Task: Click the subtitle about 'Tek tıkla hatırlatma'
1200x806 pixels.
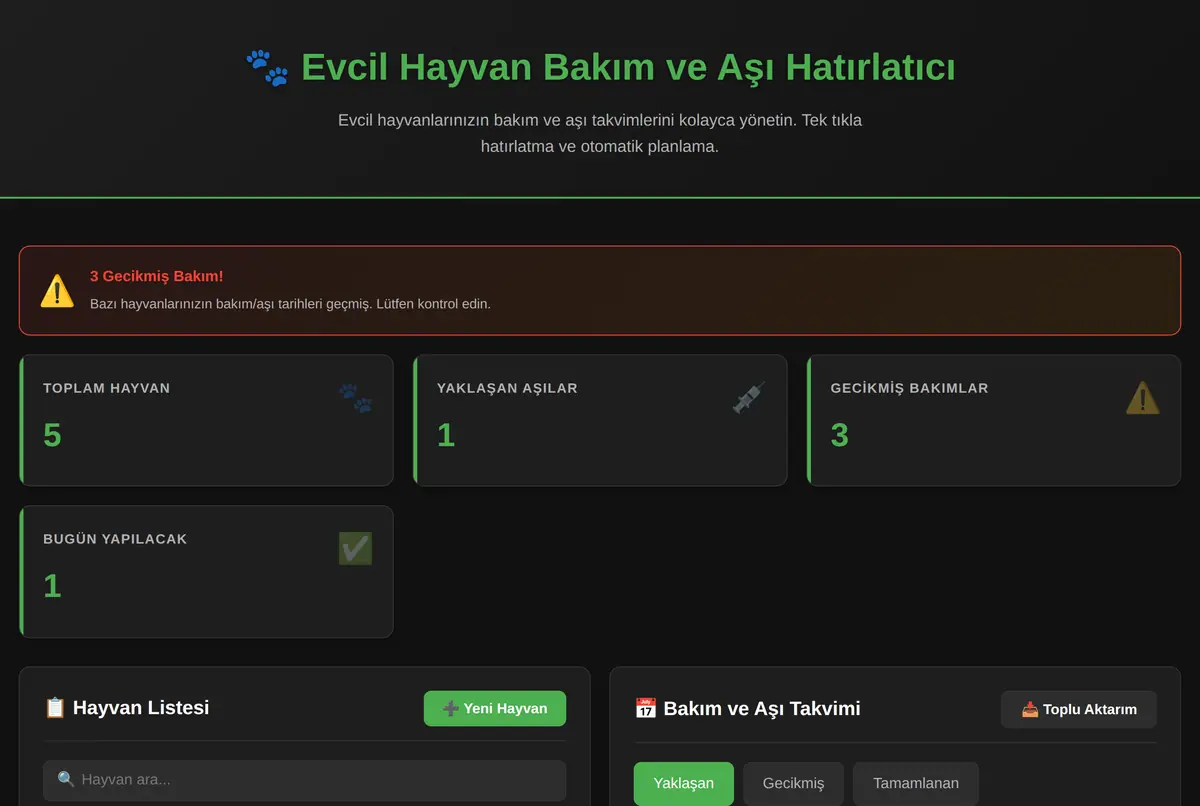Action: click(600, 133)
